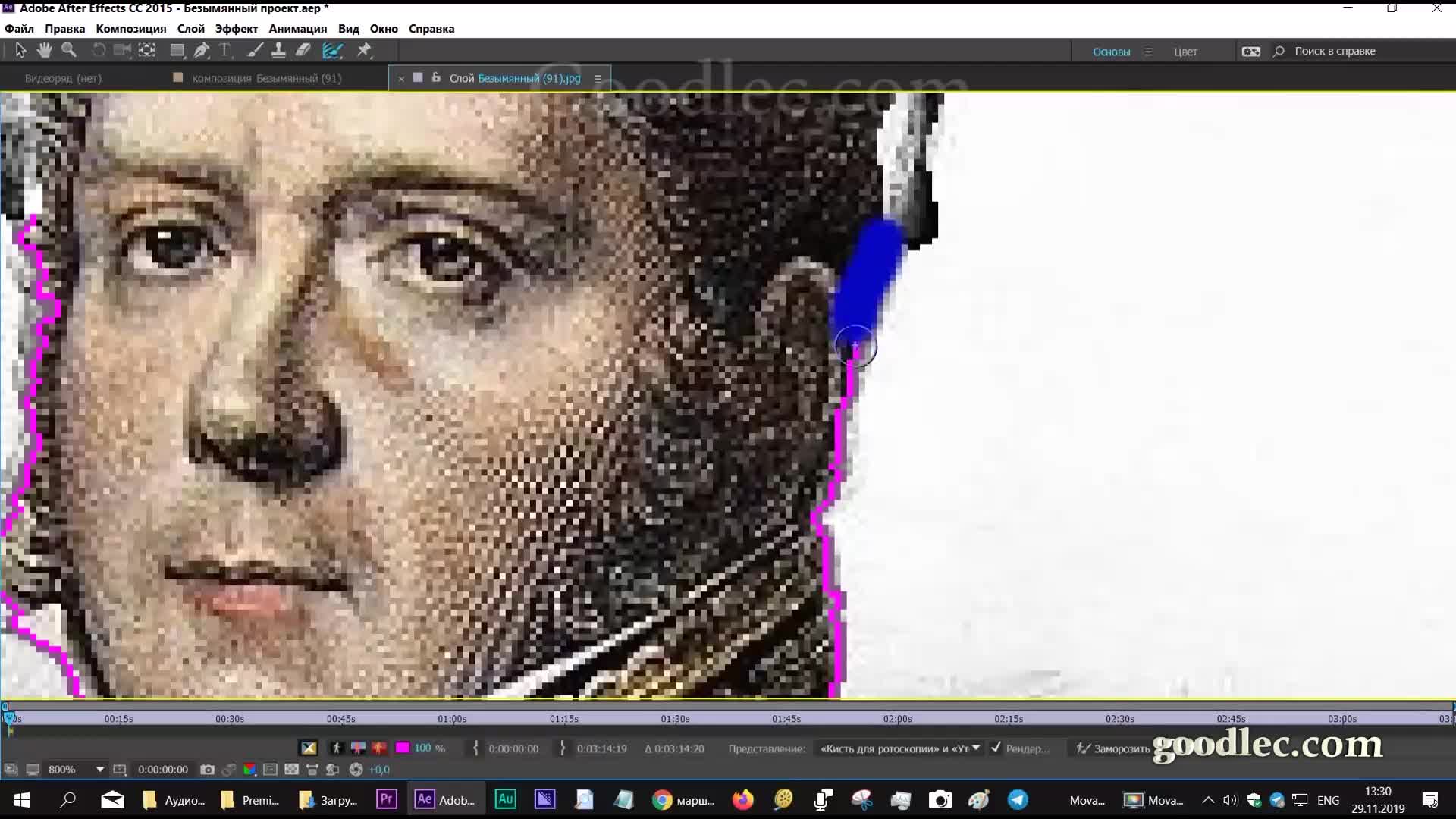
Task: Toggle the red alpha overlay view
Action: click(379, 748)
